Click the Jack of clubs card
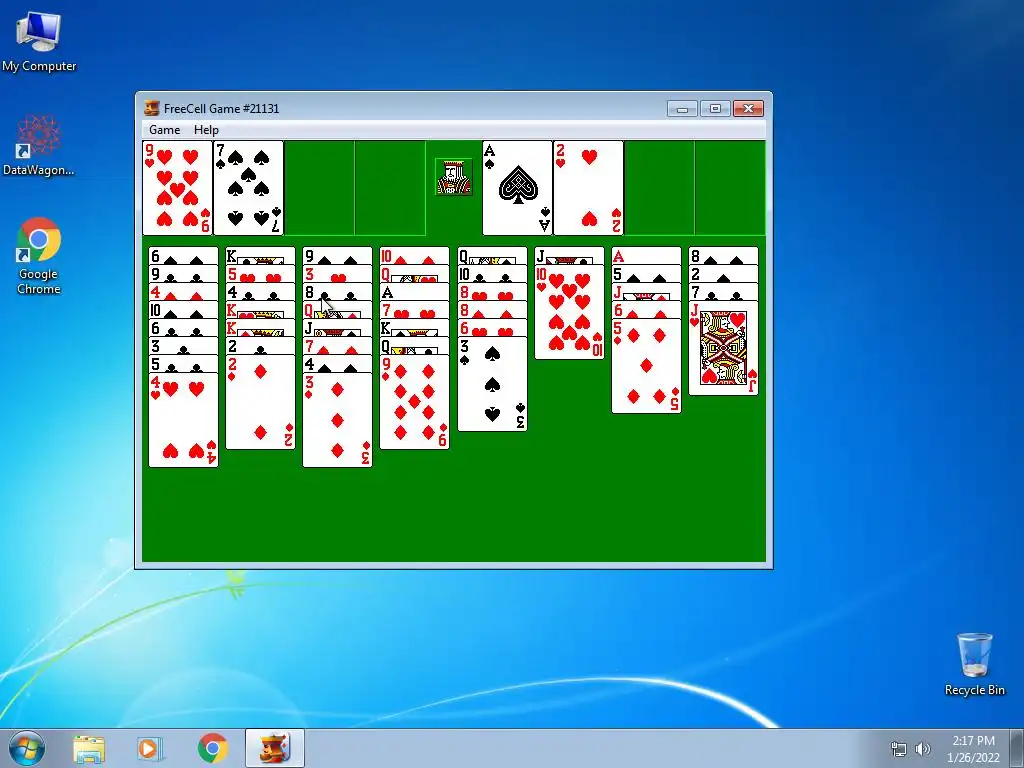This screenshot has height=768, width=1024. (x=569, y=256)
